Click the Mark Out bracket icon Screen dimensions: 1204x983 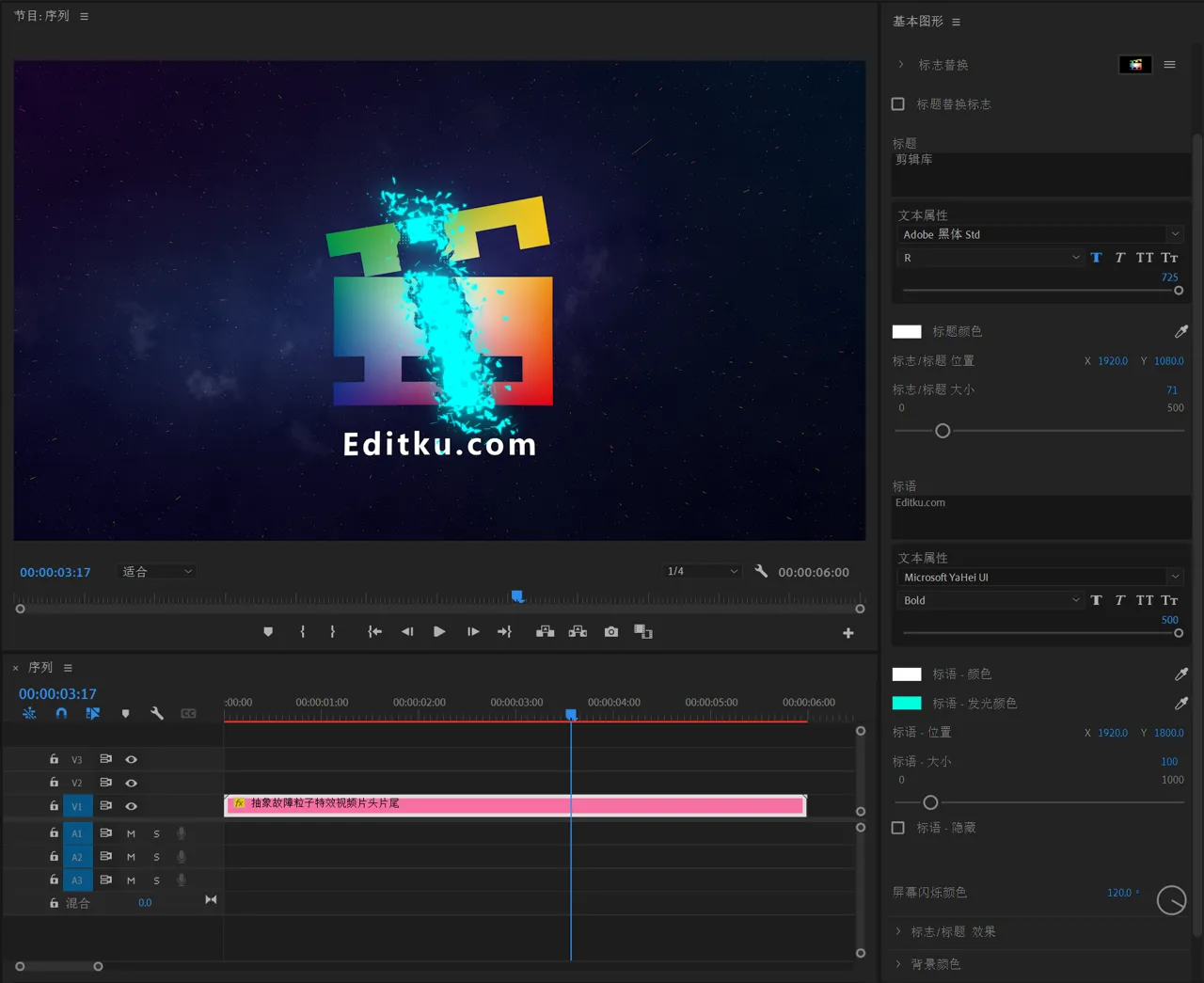click(333, 632)
